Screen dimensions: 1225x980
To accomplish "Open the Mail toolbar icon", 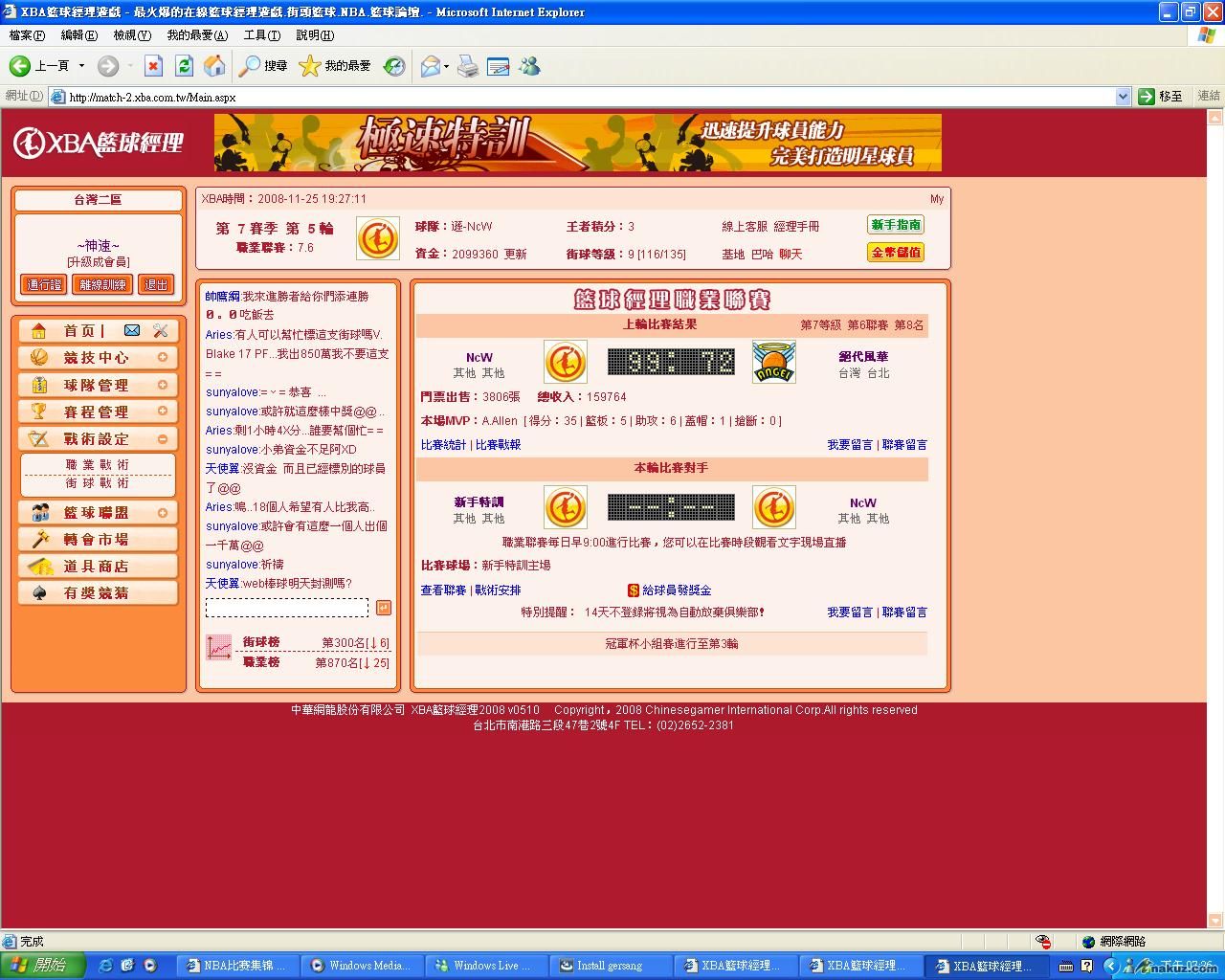I will click(x=430, y=65).
